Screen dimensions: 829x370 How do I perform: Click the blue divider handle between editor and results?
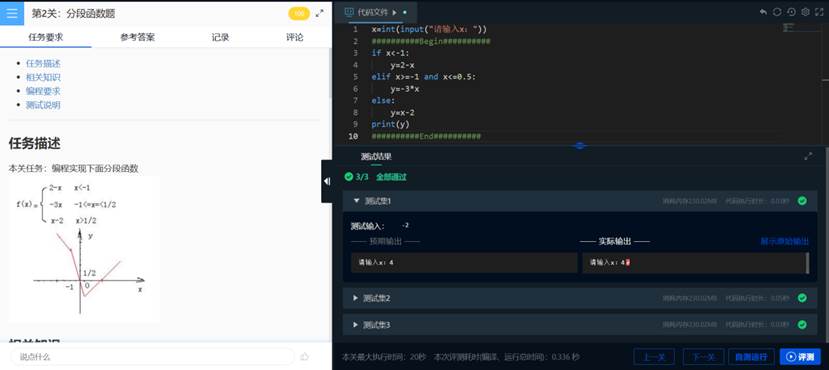click(580, 145)
